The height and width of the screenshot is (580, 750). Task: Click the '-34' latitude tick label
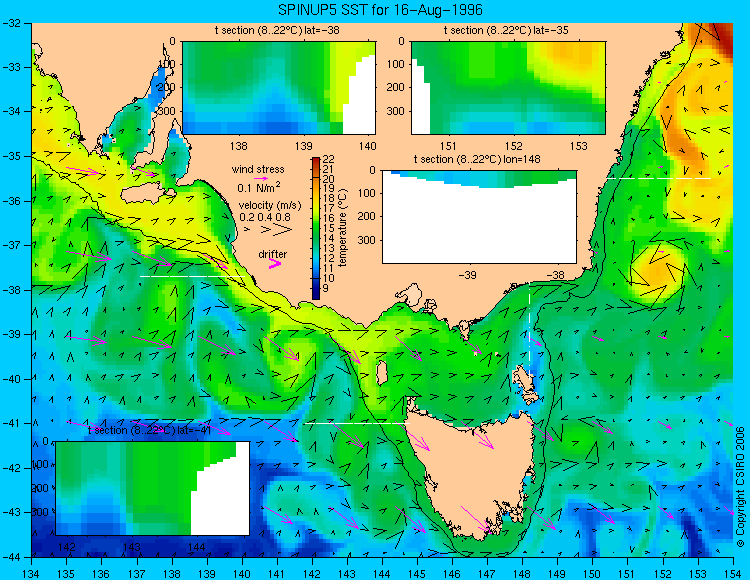pos(10,111)
